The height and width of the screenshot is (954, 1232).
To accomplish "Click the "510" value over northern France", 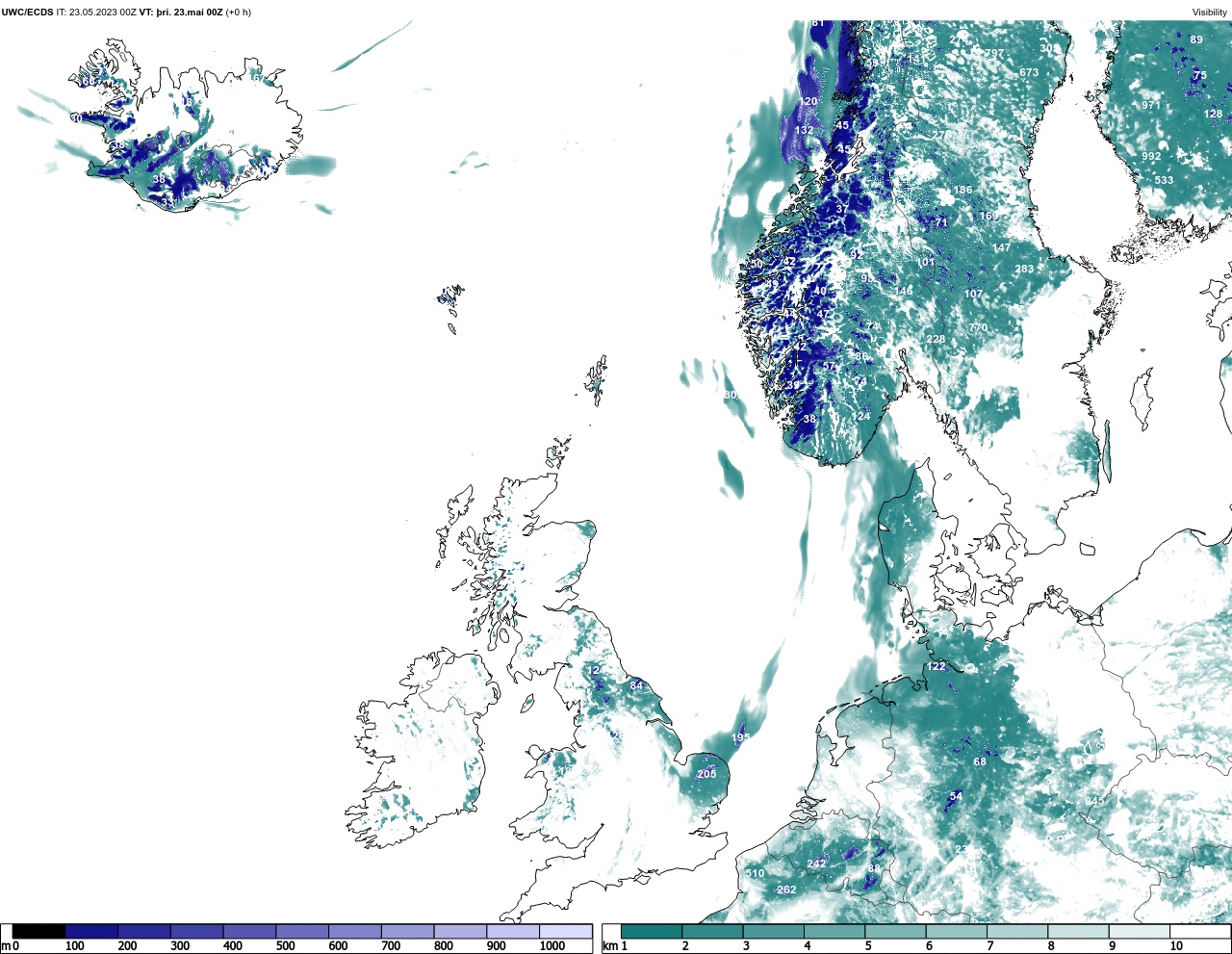I will point(755,874).
